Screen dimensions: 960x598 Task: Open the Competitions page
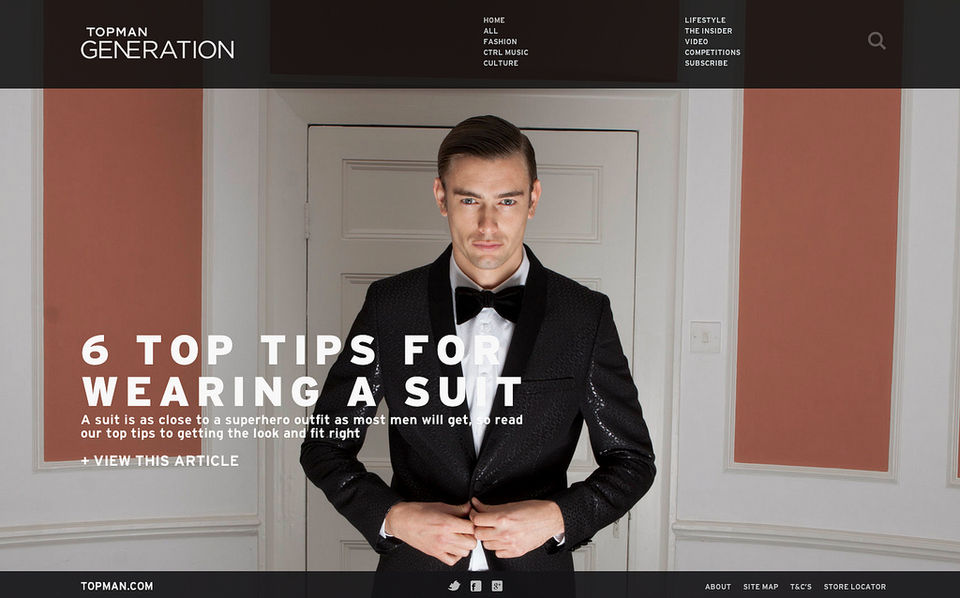713,52
